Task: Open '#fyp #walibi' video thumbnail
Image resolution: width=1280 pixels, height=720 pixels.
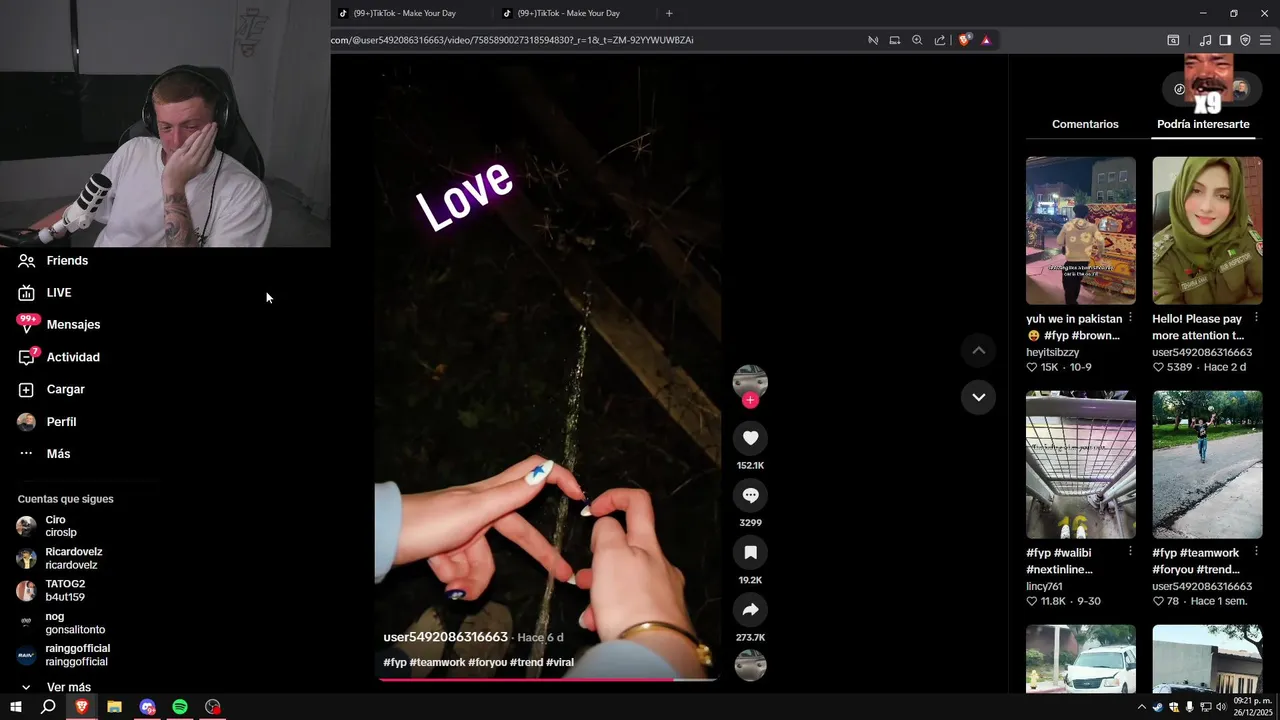Action: [1081, 464]
